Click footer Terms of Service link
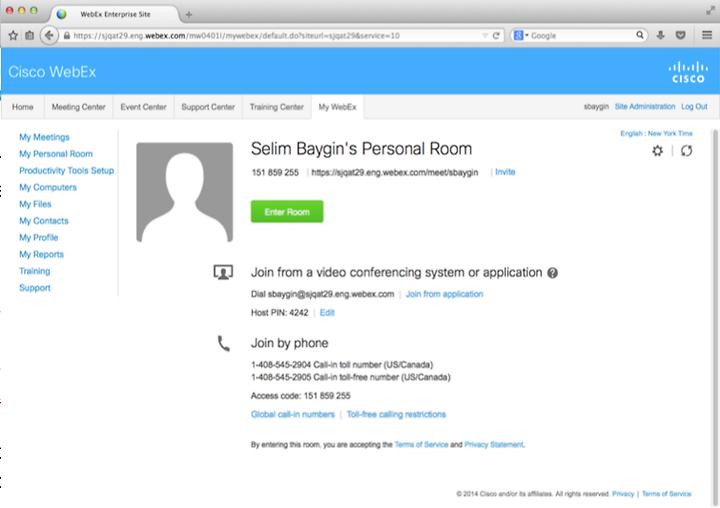 click(x=666, y=494)
